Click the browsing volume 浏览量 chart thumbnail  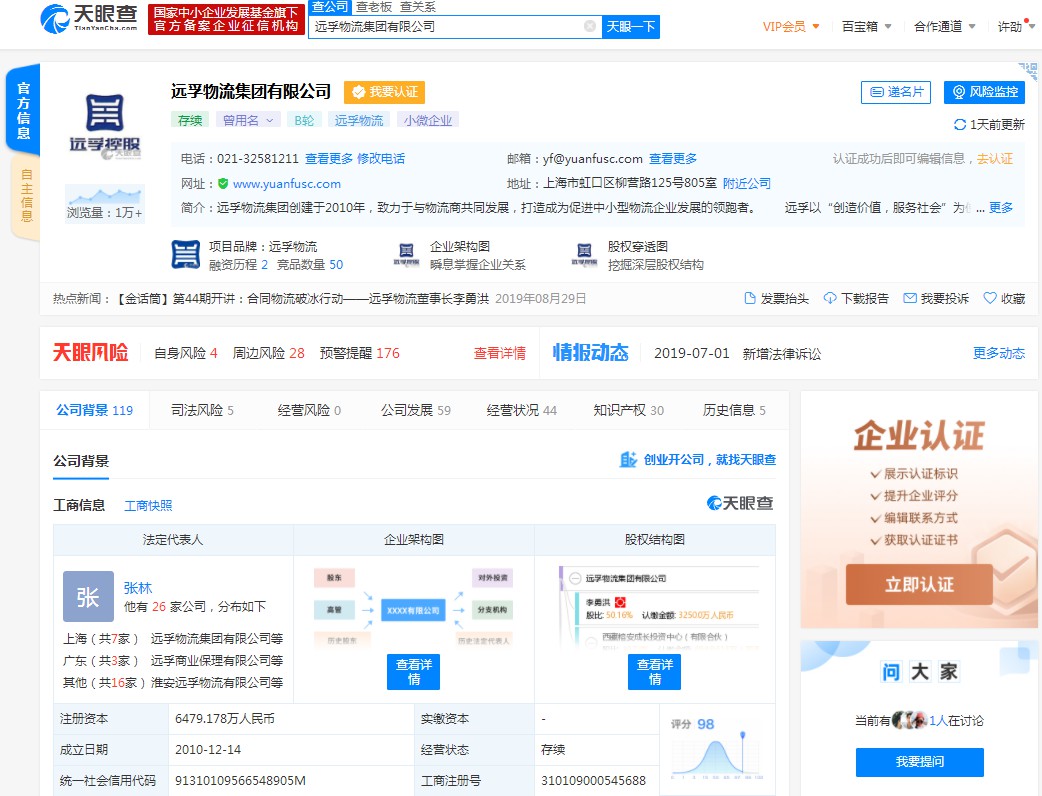[x=105, y=203]
